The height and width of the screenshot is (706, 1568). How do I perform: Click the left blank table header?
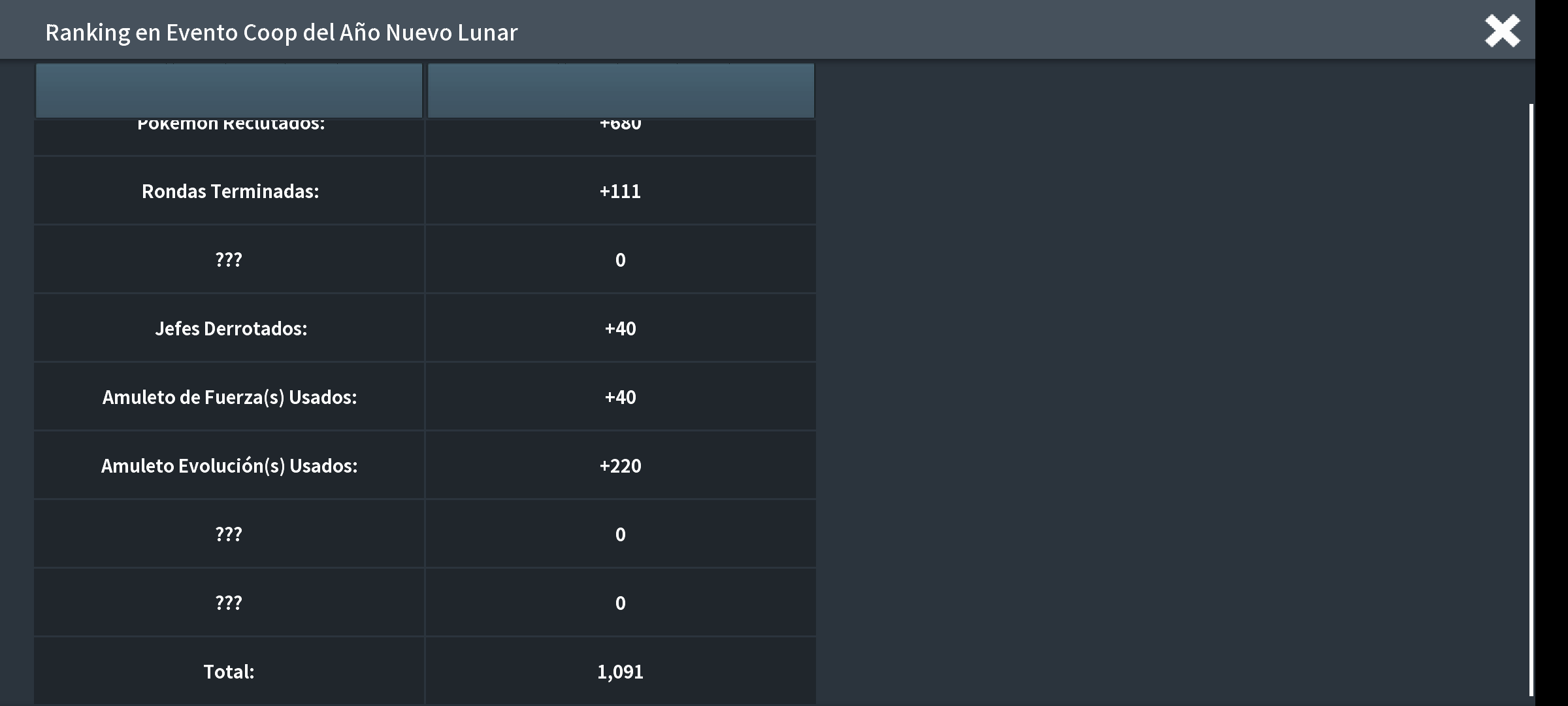[x=229, y=90]
